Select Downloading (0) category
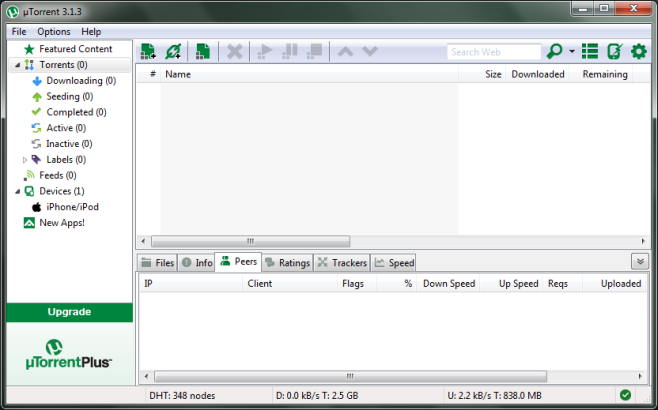 click(81, 81)
